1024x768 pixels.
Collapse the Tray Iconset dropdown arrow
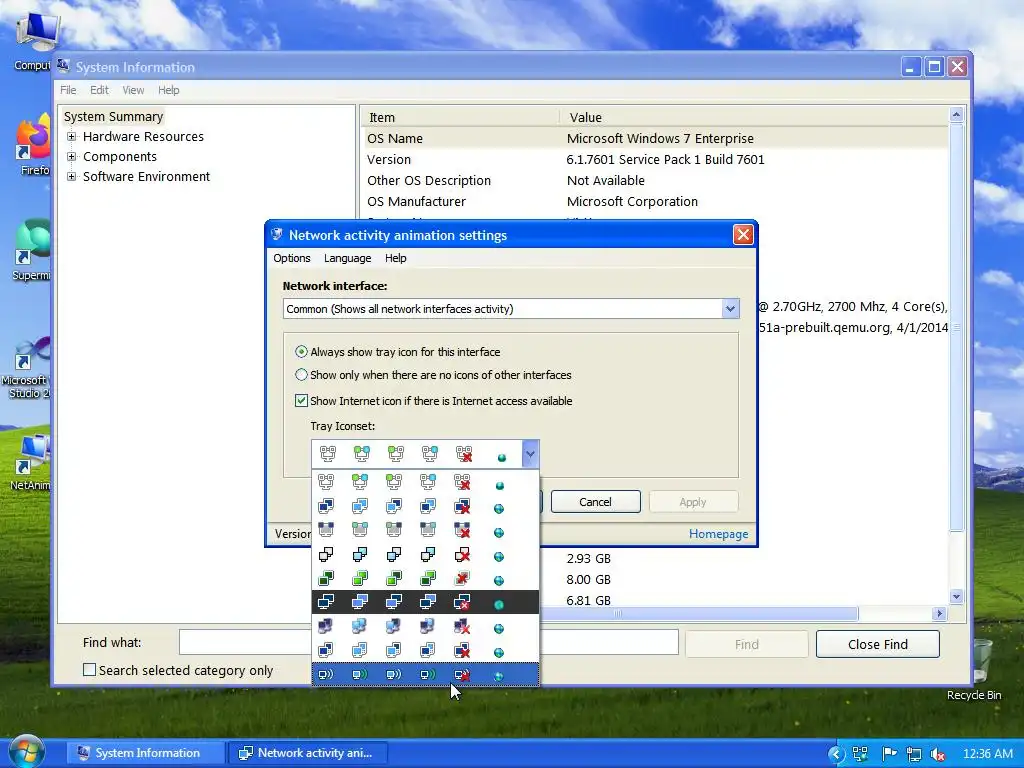530,454
